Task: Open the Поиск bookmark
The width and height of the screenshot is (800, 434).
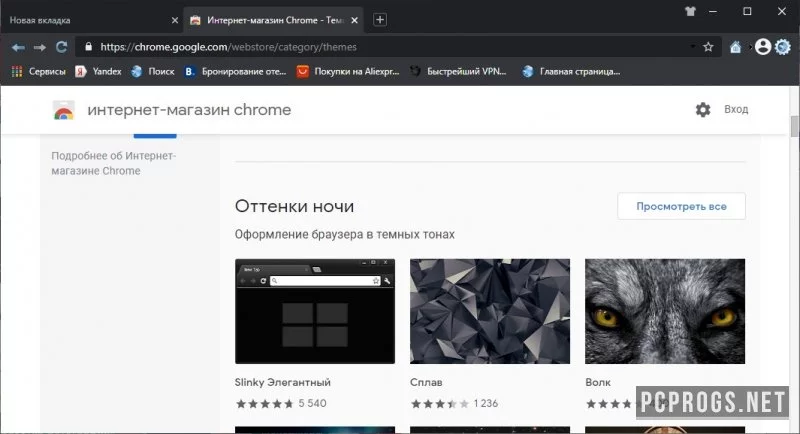Action: [x=153, y=71]
